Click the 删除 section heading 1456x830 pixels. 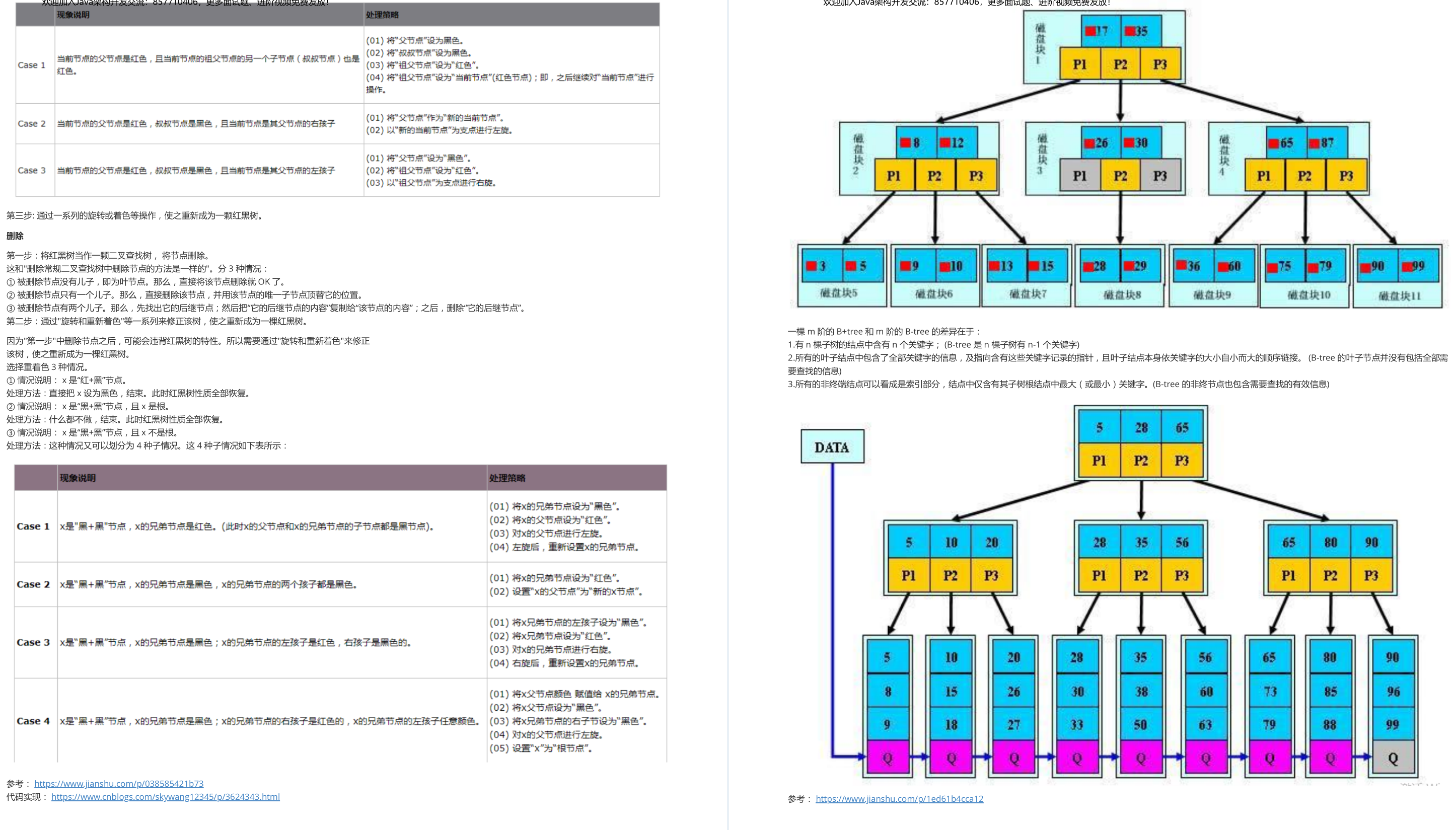(x=15, y=236)
